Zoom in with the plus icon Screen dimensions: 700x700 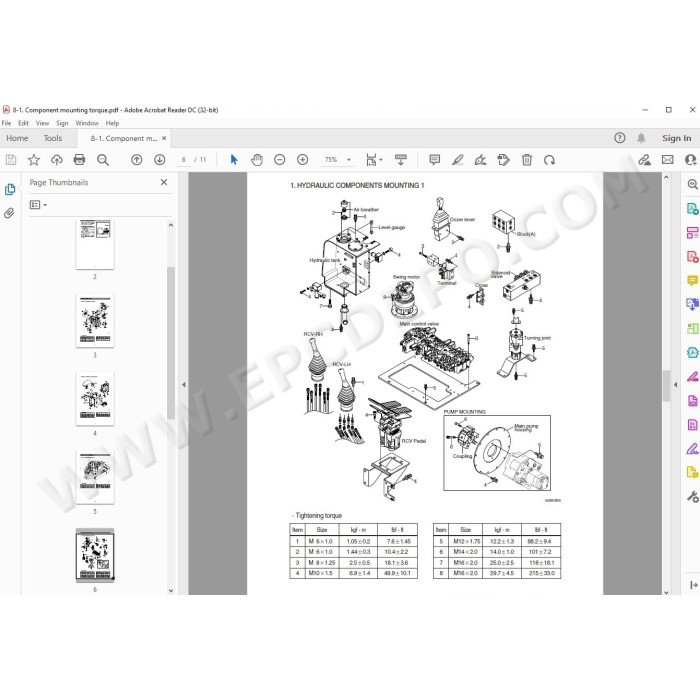coord(303,160)
